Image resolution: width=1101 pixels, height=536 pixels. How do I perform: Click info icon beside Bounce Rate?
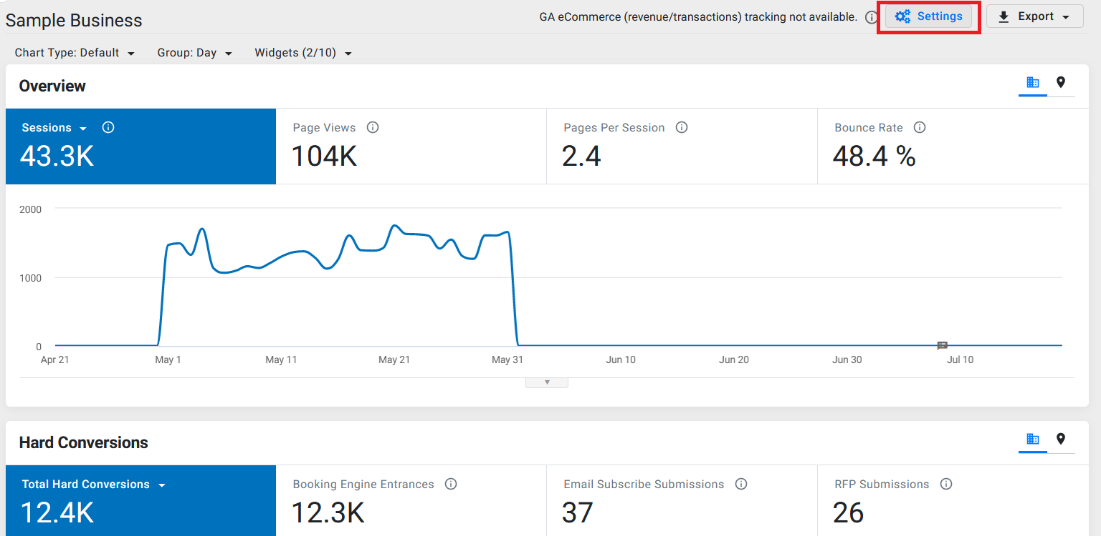[x=920, y=128]
